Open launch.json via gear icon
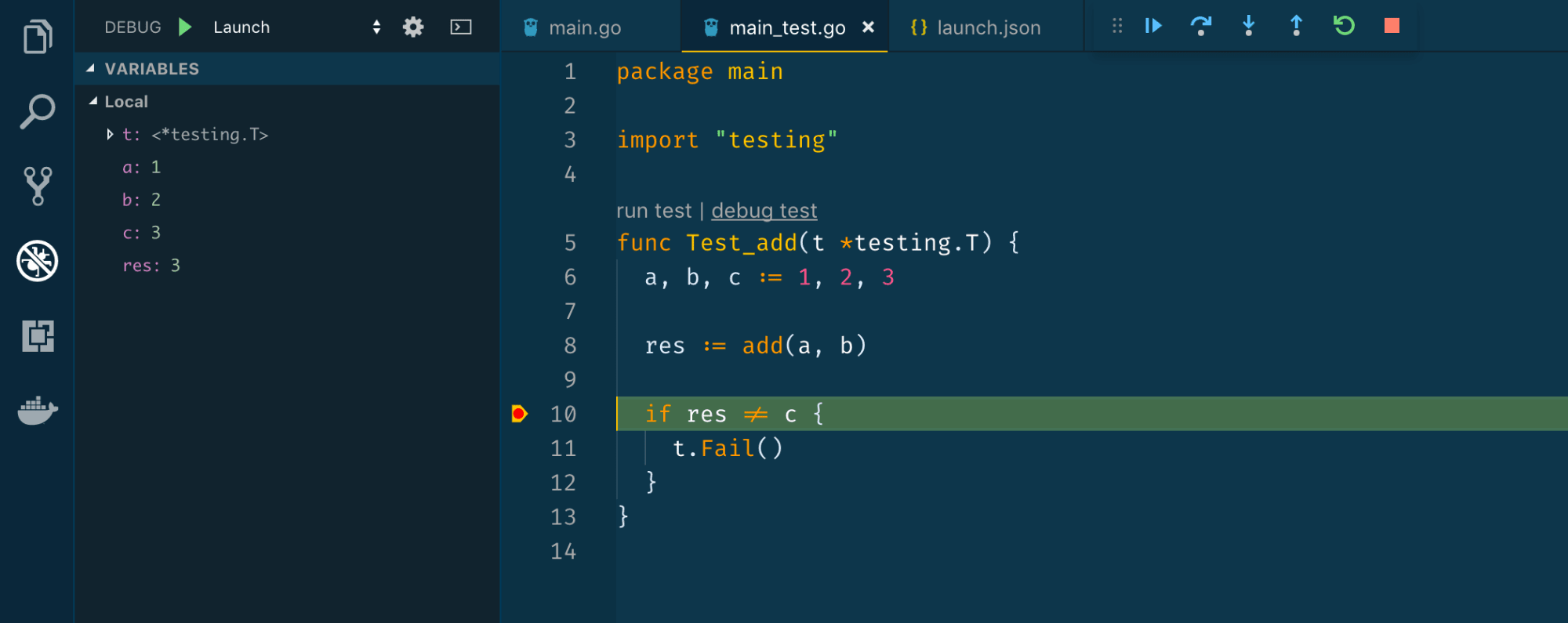 [x=413, y=27]
